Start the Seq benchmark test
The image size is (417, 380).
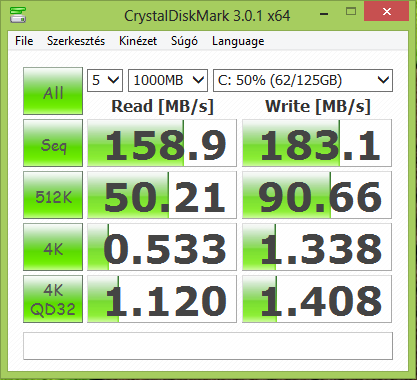pos(53,143)
